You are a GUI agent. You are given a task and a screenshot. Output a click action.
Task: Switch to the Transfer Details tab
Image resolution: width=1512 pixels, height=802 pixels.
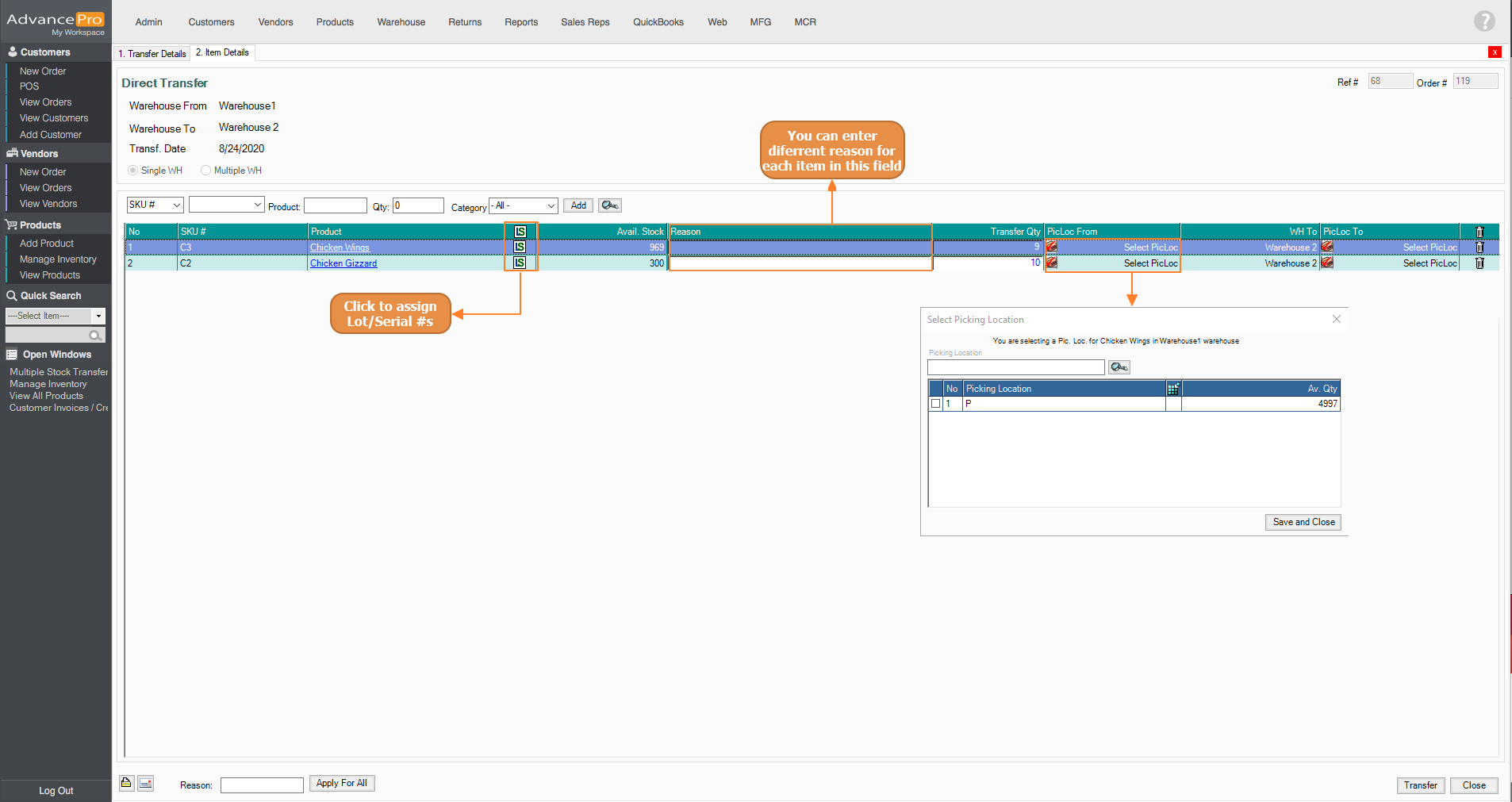(152, 54)
